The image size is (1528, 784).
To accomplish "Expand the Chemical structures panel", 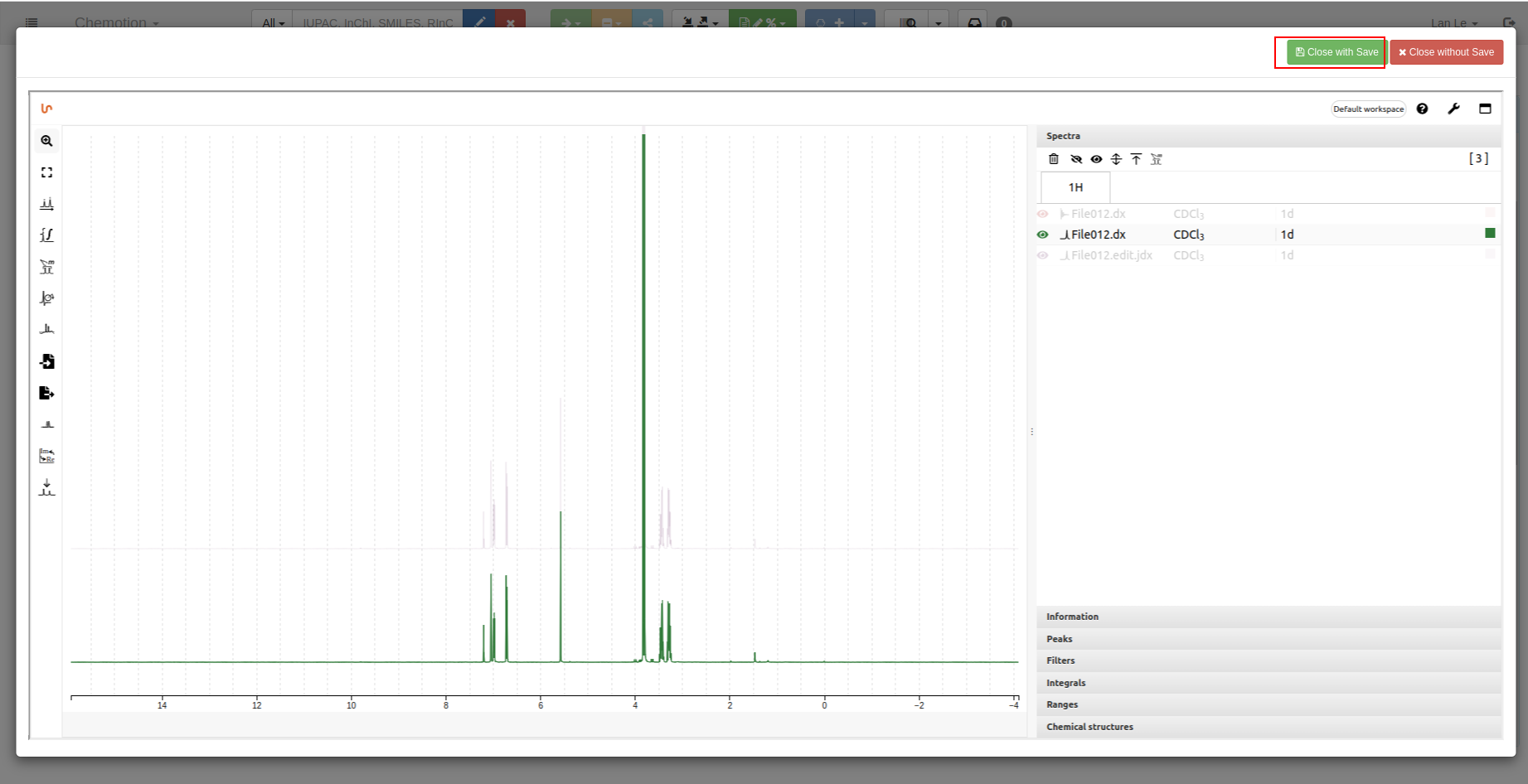I will click(x=1089, y=727).
